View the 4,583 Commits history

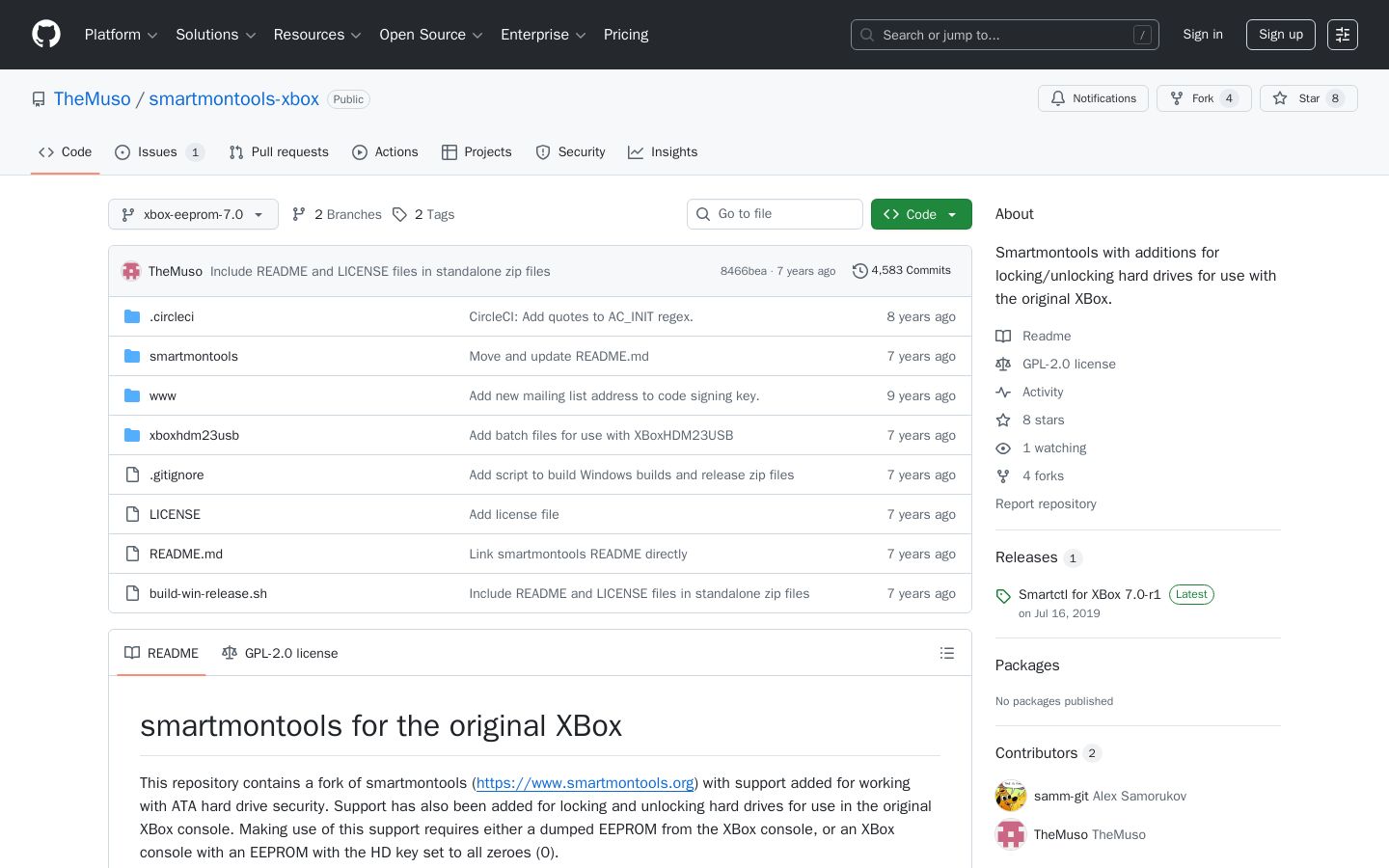[902, 271]
